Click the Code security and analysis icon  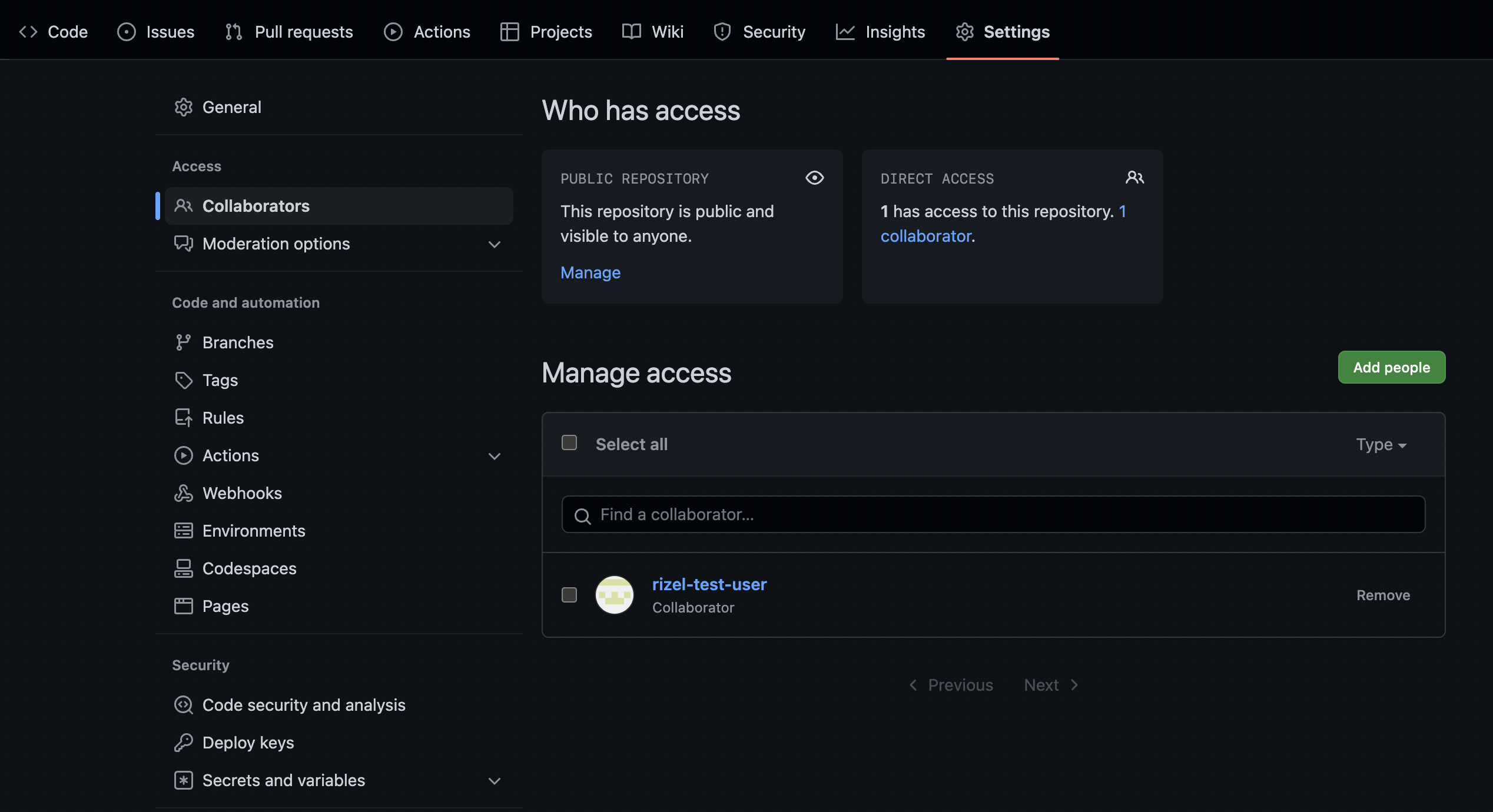184,705
